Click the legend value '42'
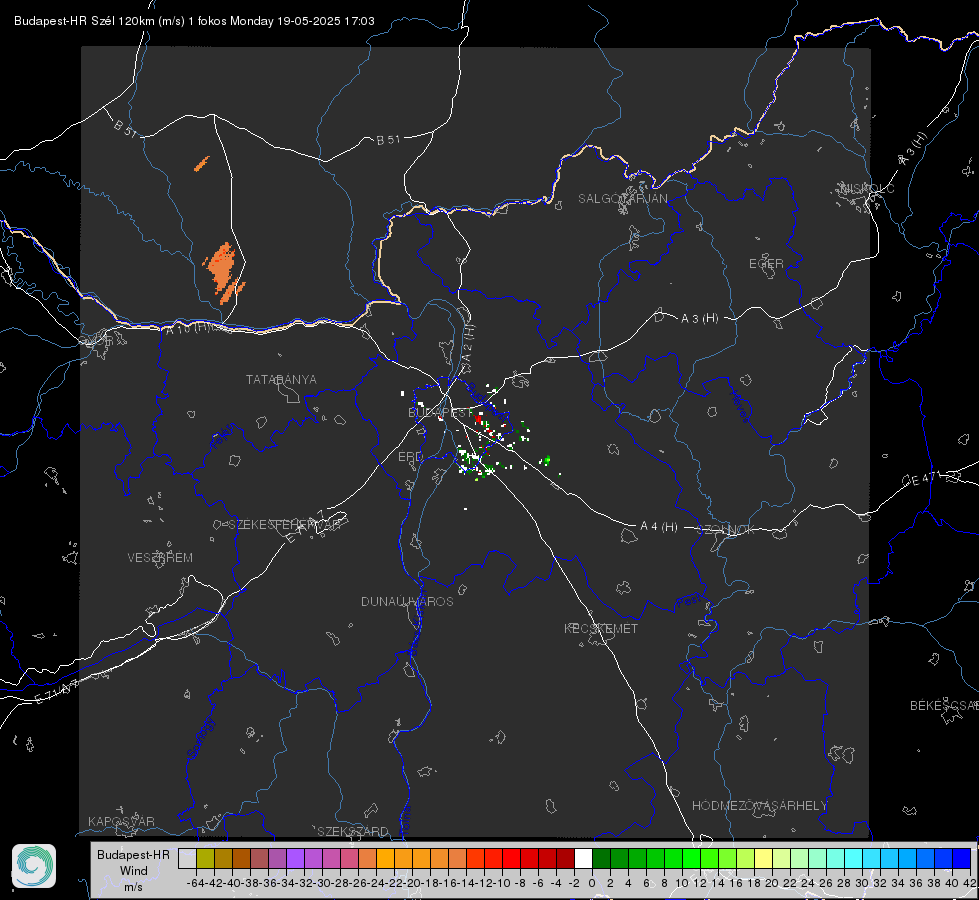Image resolution: width=979 pixels, height=900 pixels. pos(970,883)
